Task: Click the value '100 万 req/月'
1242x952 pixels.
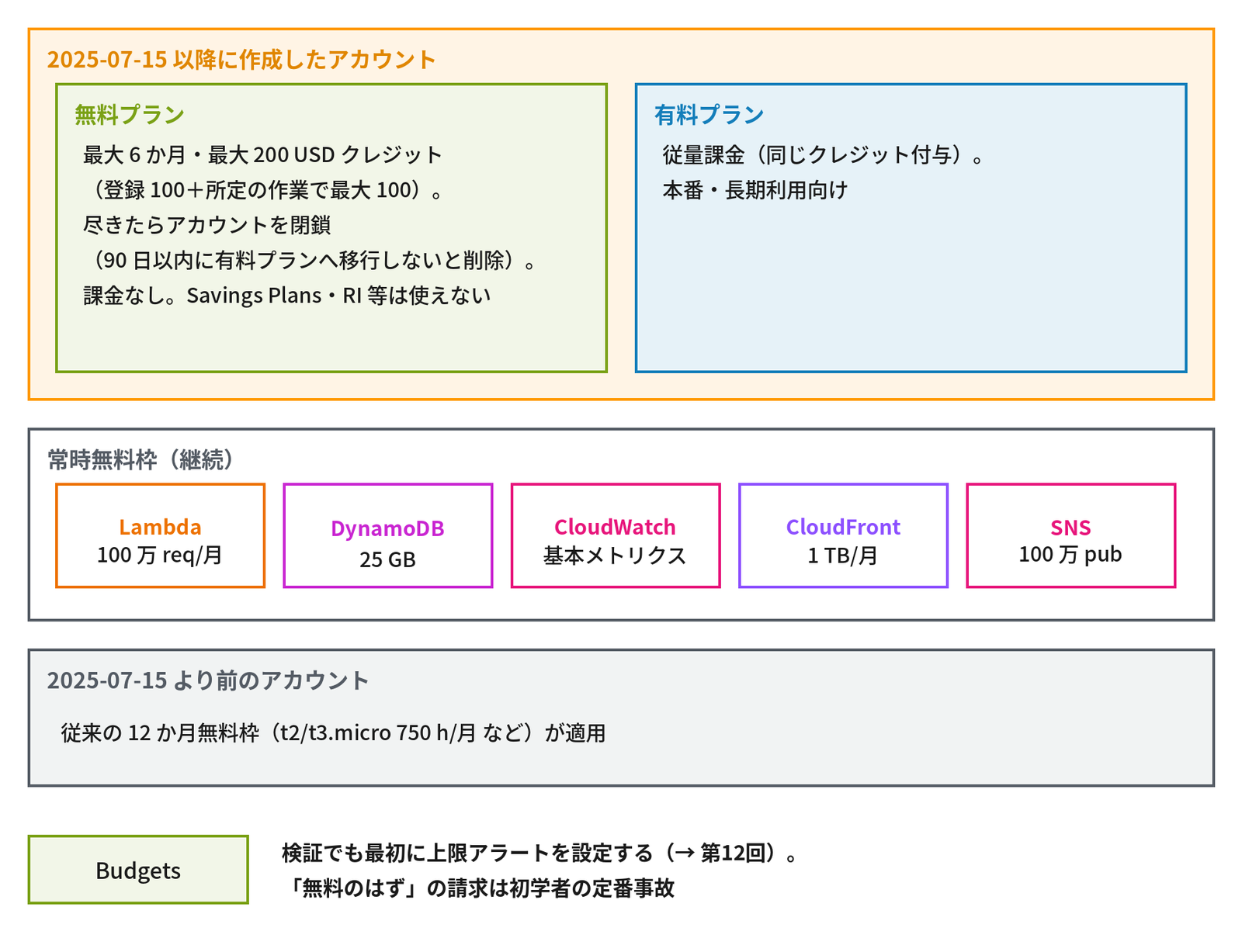Action: (160, 556)
